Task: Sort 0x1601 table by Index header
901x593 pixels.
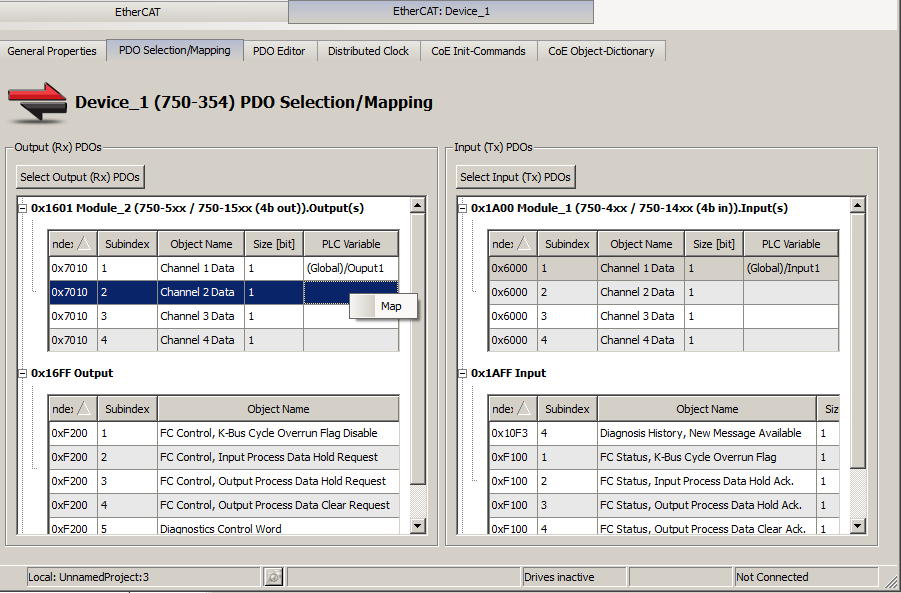Action: click(72, 244)
